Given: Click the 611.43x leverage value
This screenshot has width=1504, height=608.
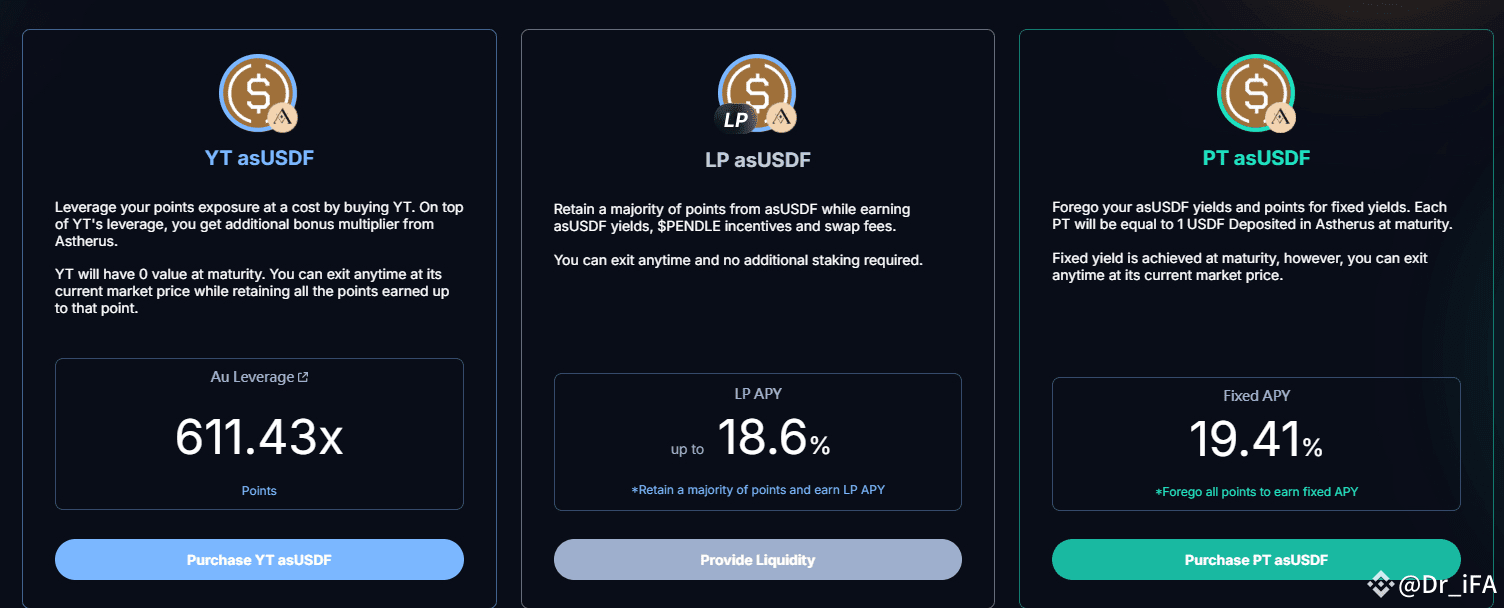Looking at the screenshot, I should pos(259,438).
